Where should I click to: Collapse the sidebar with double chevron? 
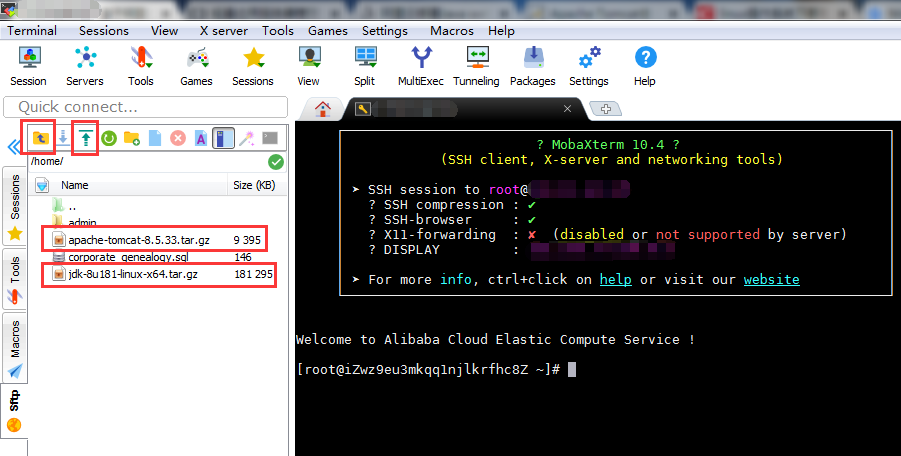tap(14, 148)
